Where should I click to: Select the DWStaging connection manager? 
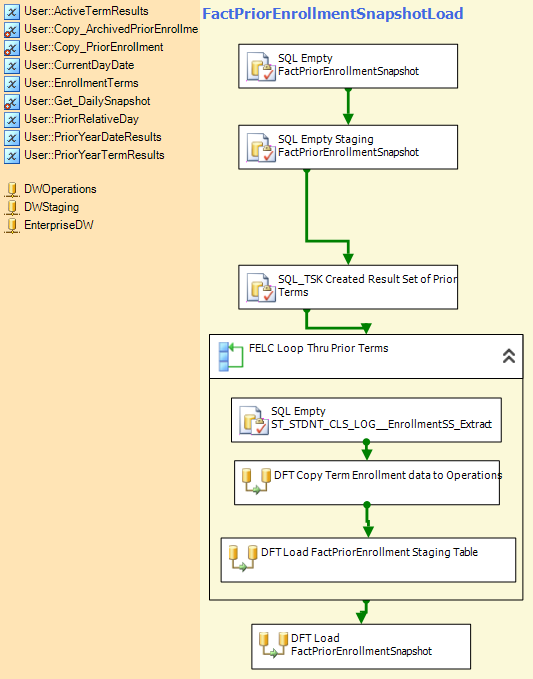tap(42, 207)
